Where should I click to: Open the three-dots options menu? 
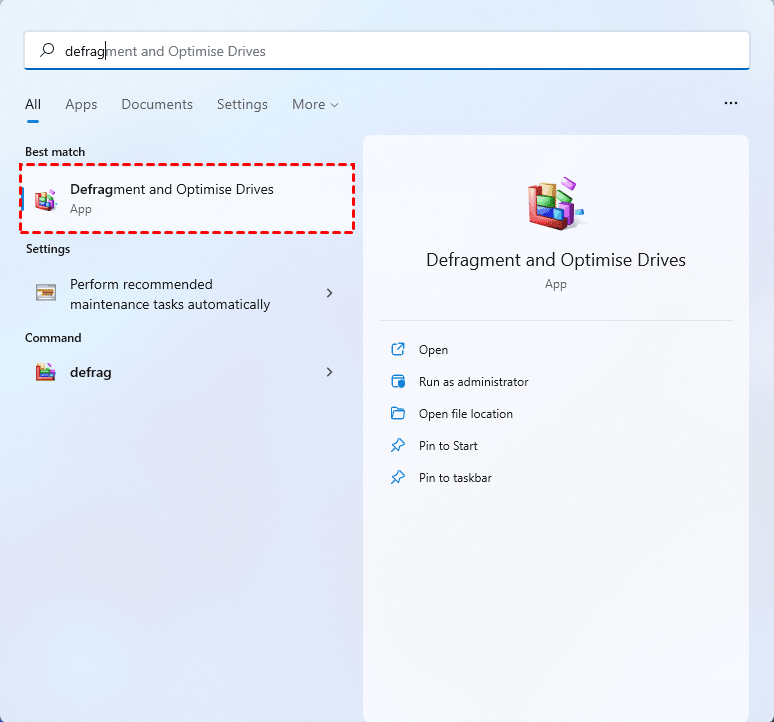(731, 103)
